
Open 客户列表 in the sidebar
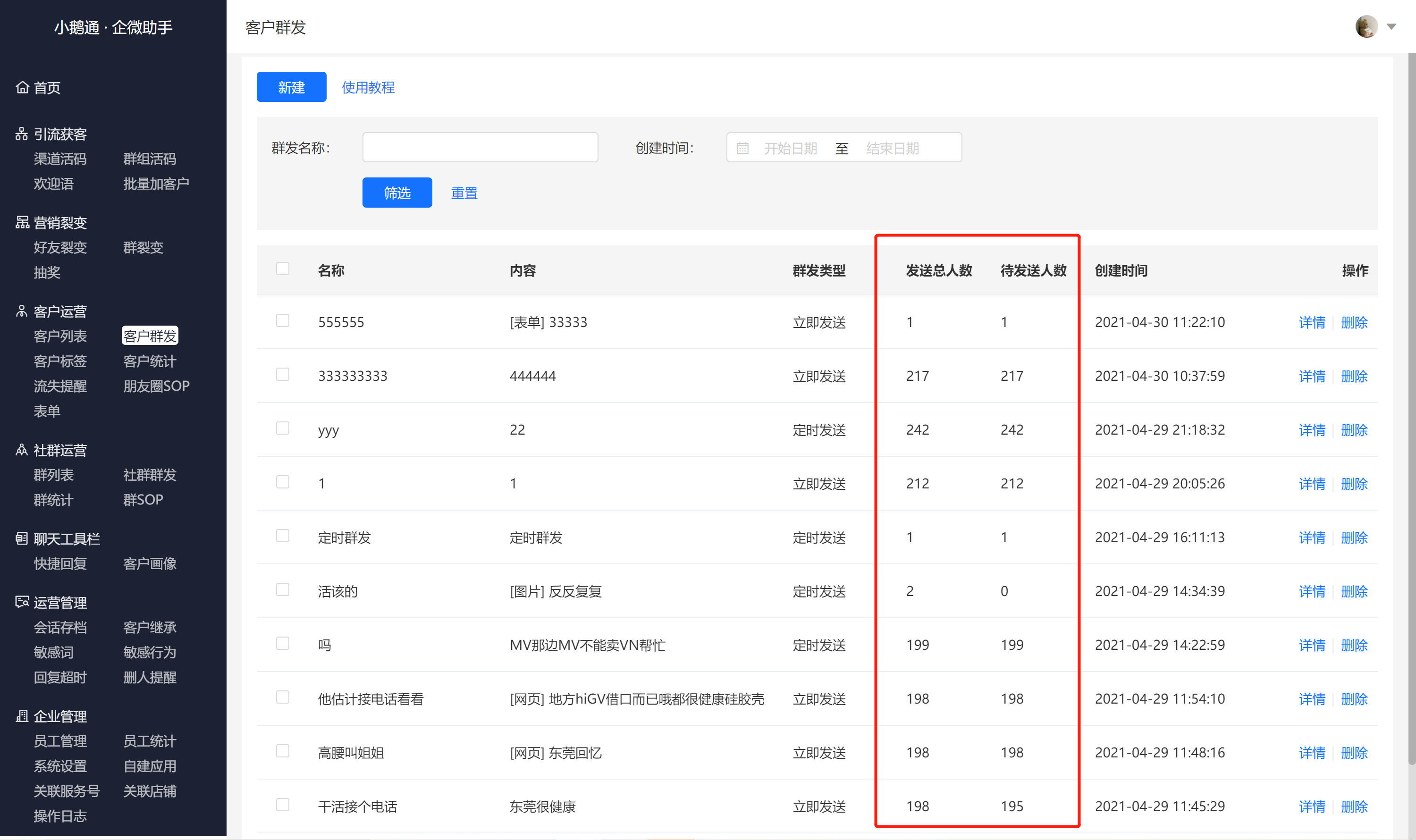coord(60,336)
